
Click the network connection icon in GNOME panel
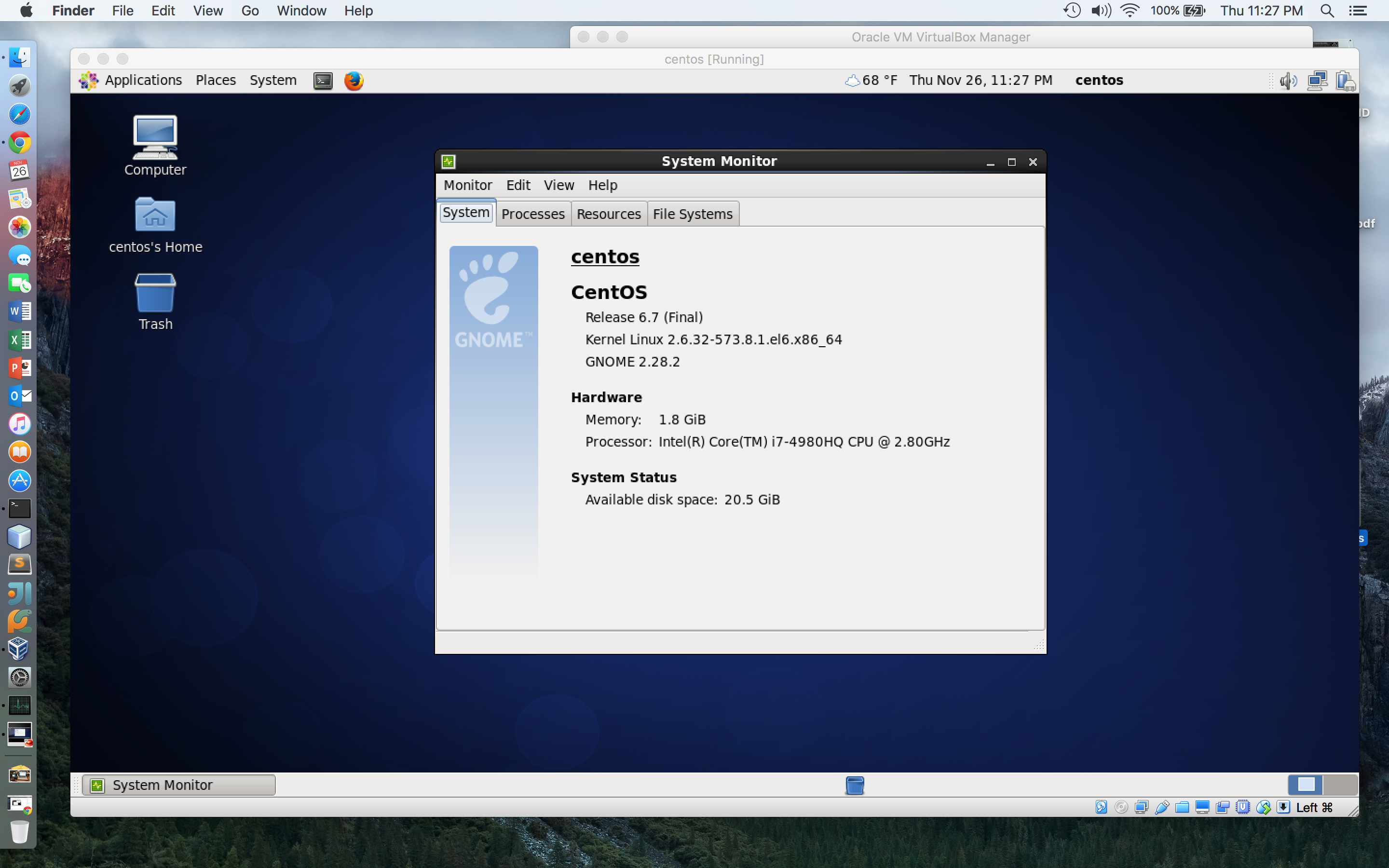tap(1317, 81)
